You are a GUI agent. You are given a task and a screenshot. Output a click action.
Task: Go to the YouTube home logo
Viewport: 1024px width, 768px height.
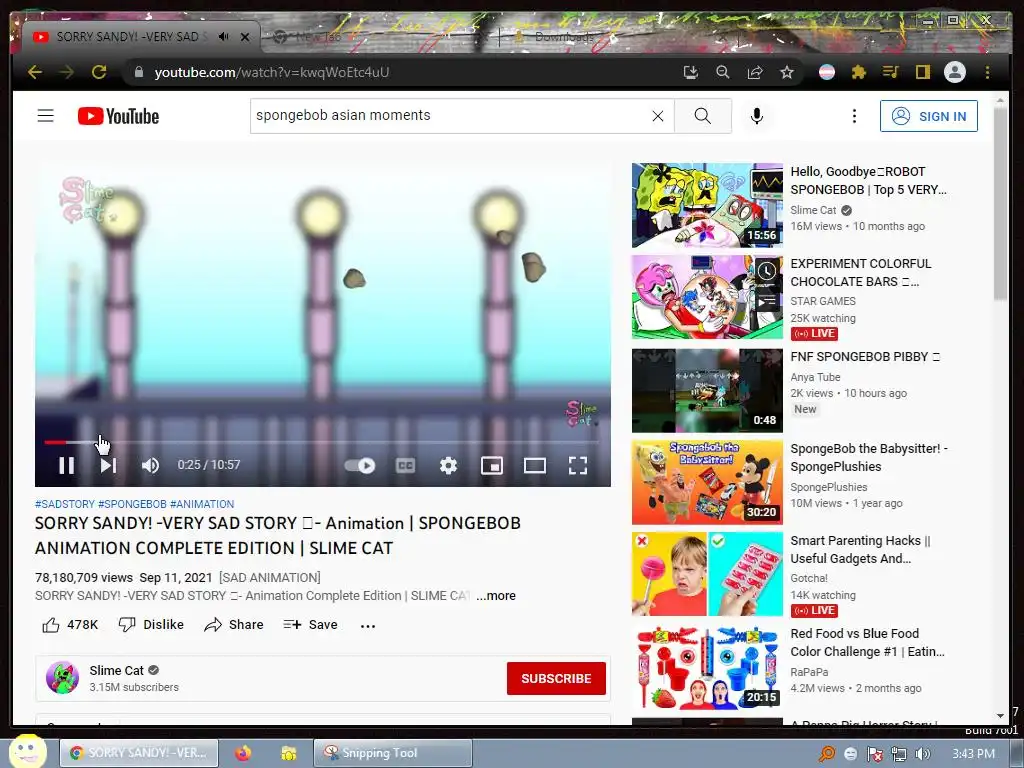coord(118,116)
